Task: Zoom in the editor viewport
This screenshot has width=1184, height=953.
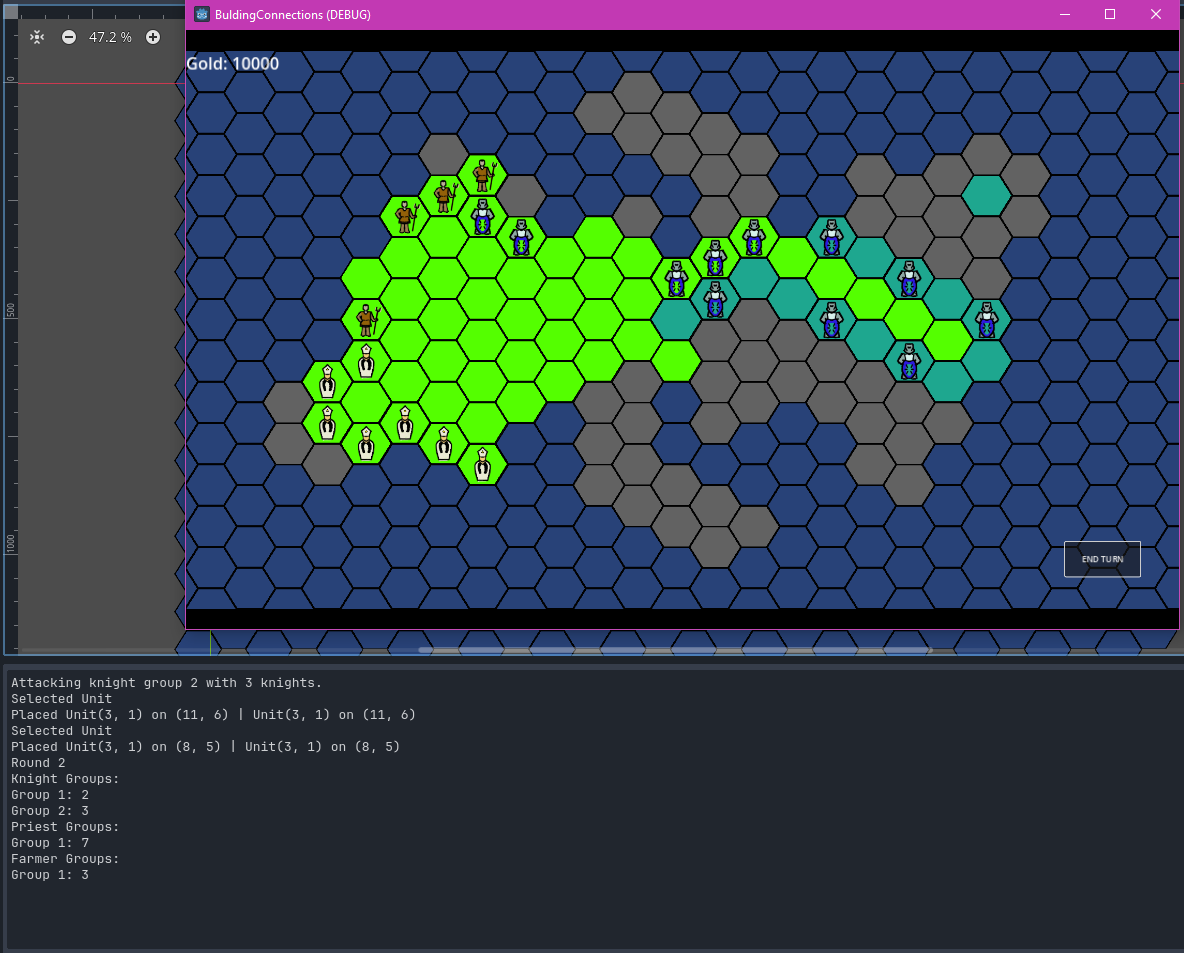Action: coord(153,37)
